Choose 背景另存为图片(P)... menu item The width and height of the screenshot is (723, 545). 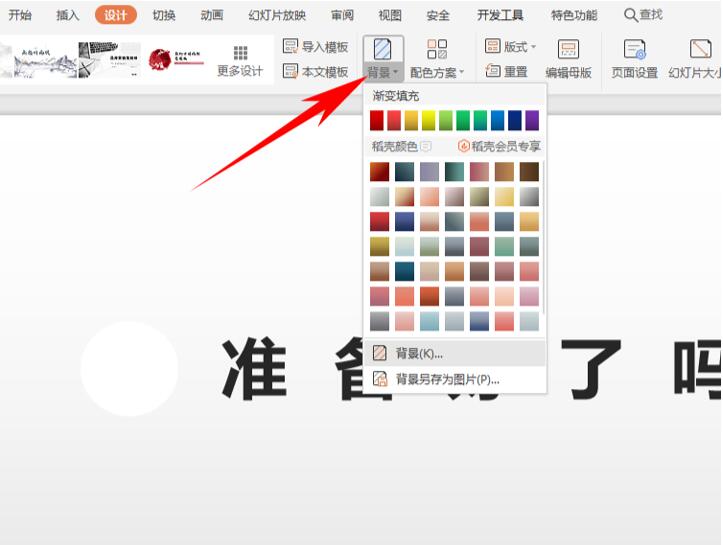(x=455, y=379)
